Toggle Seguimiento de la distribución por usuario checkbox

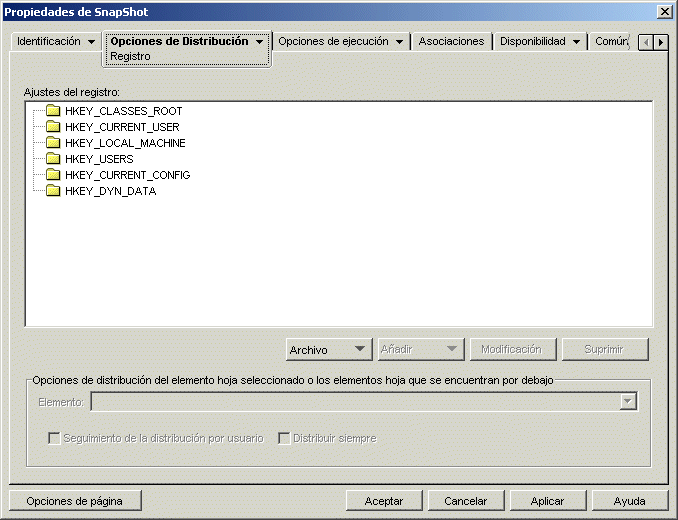[x=54, y=438]
